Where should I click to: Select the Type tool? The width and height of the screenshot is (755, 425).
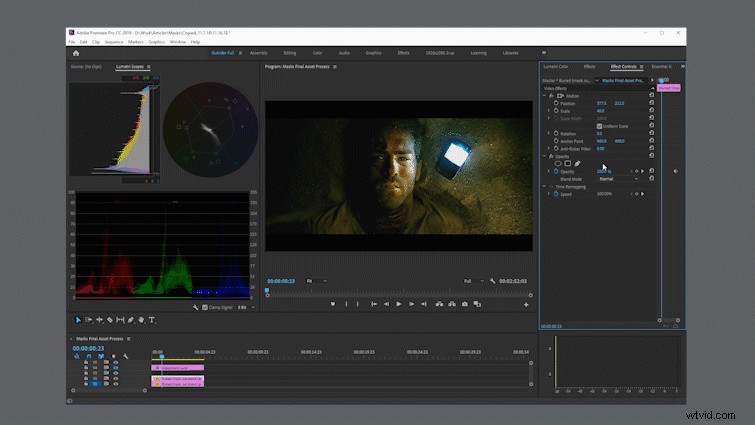pos(152,320)
